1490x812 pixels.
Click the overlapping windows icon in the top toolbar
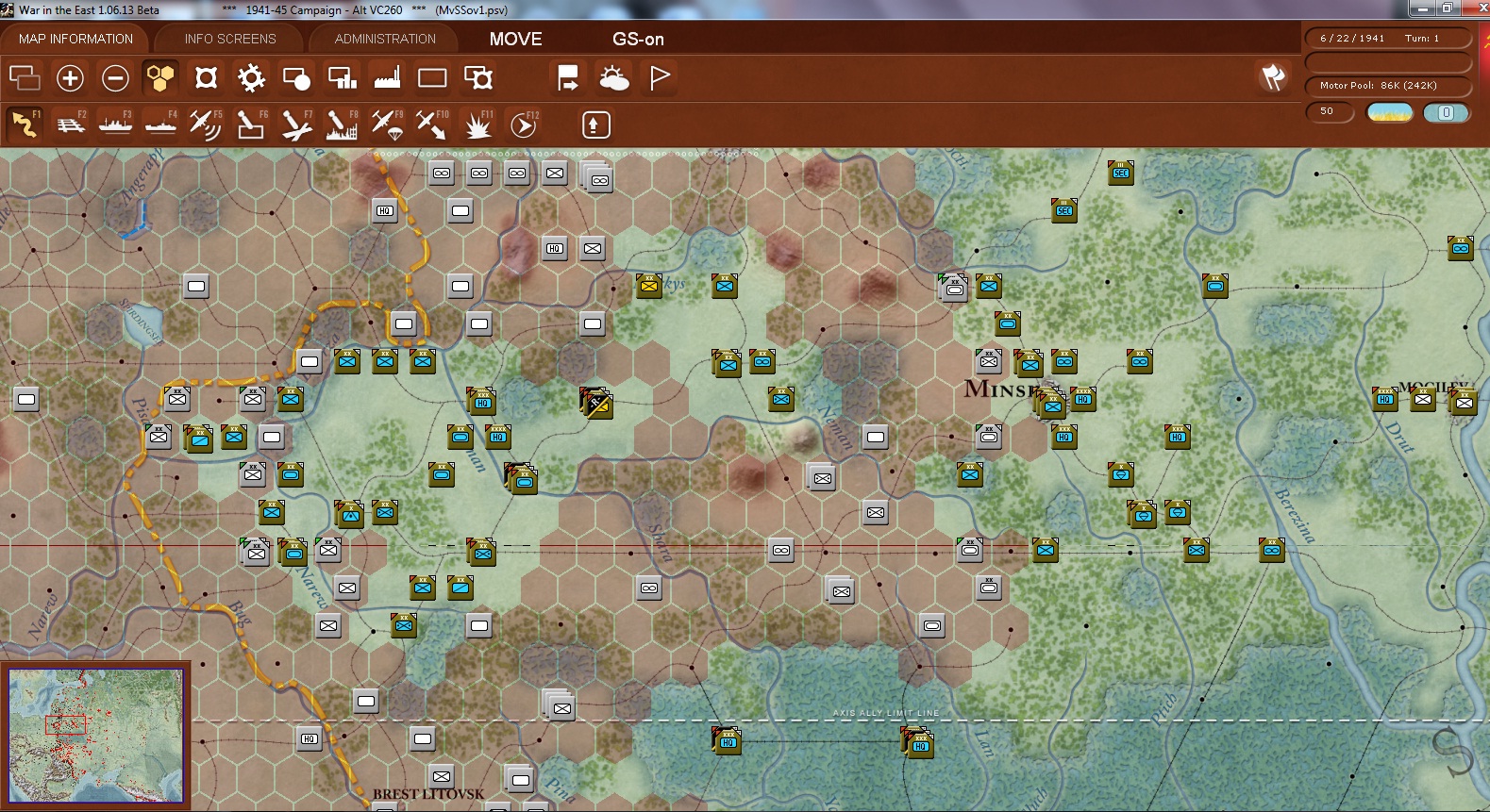click(25, 77)
